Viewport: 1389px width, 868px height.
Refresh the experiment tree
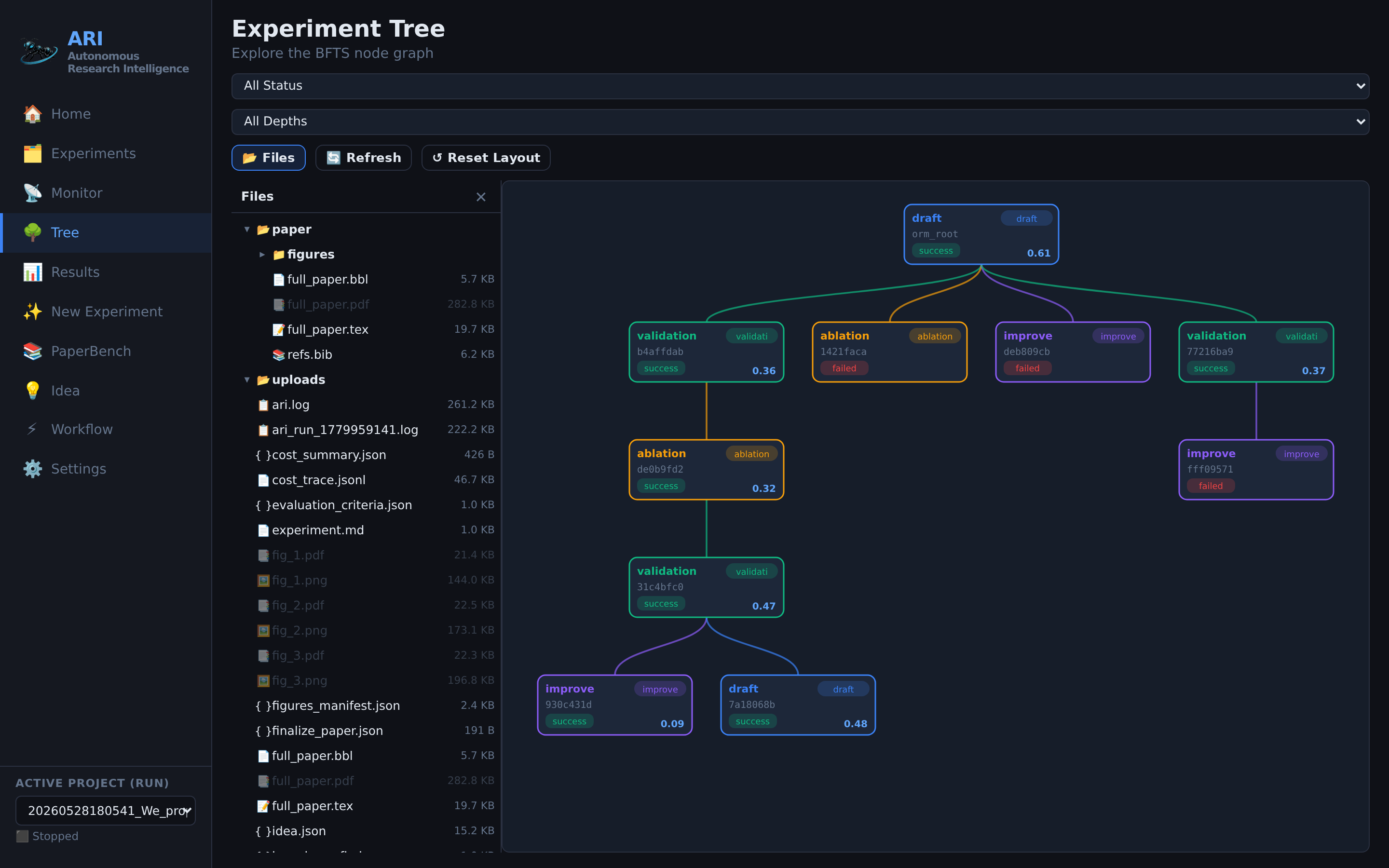pyautogui.click(x=363, y=158)
